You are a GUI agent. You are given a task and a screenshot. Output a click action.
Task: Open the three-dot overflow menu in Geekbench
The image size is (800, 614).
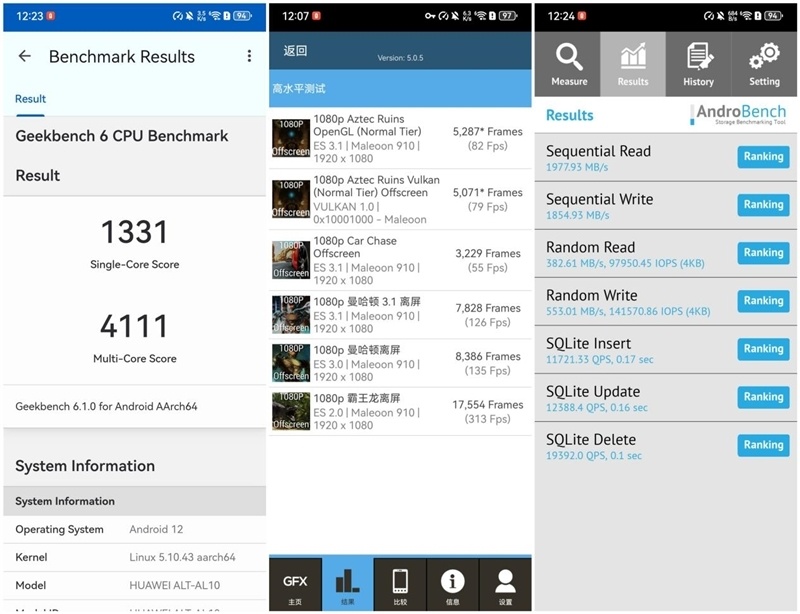pos(249,56)
